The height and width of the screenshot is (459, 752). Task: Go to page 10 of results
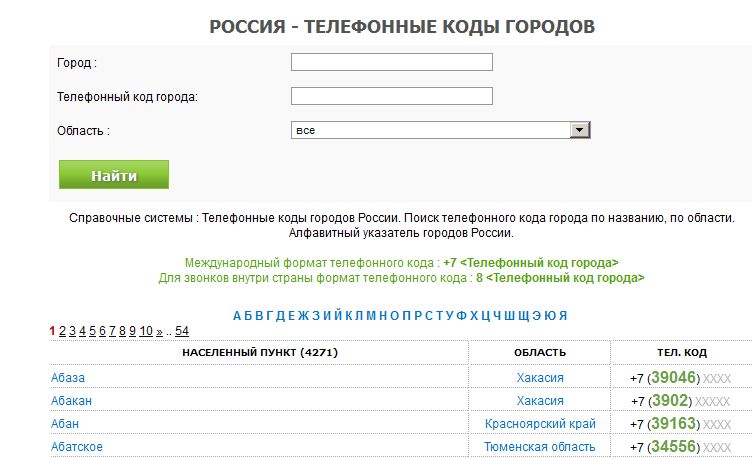(146, 331)
